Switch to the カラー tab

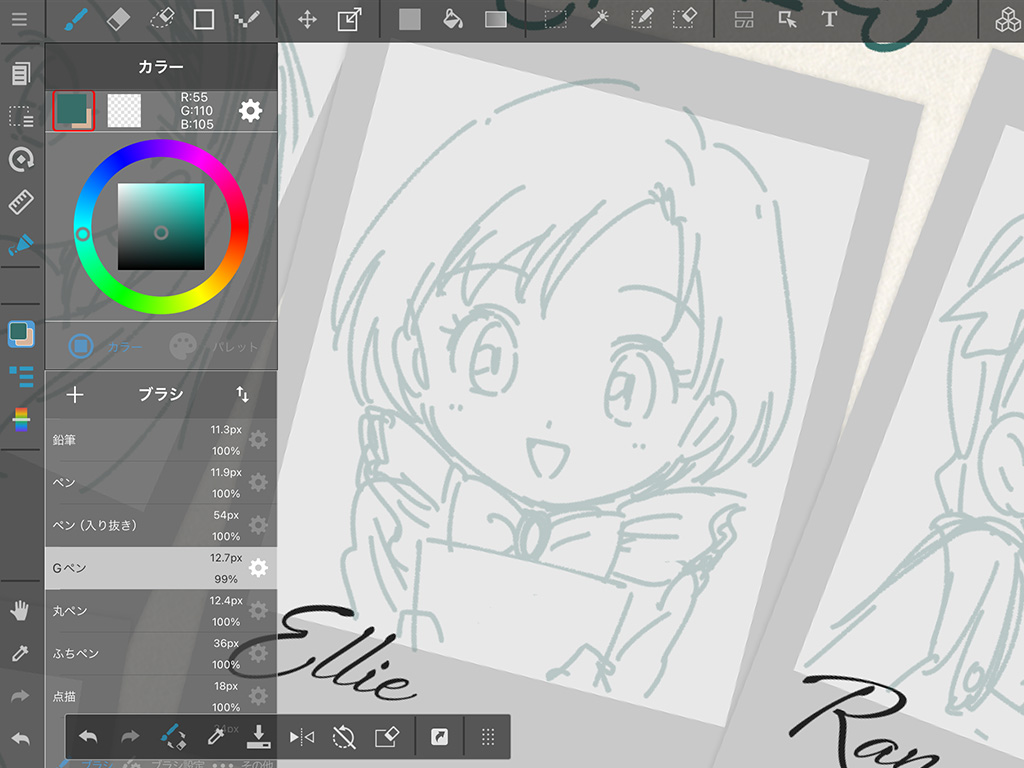105,347
